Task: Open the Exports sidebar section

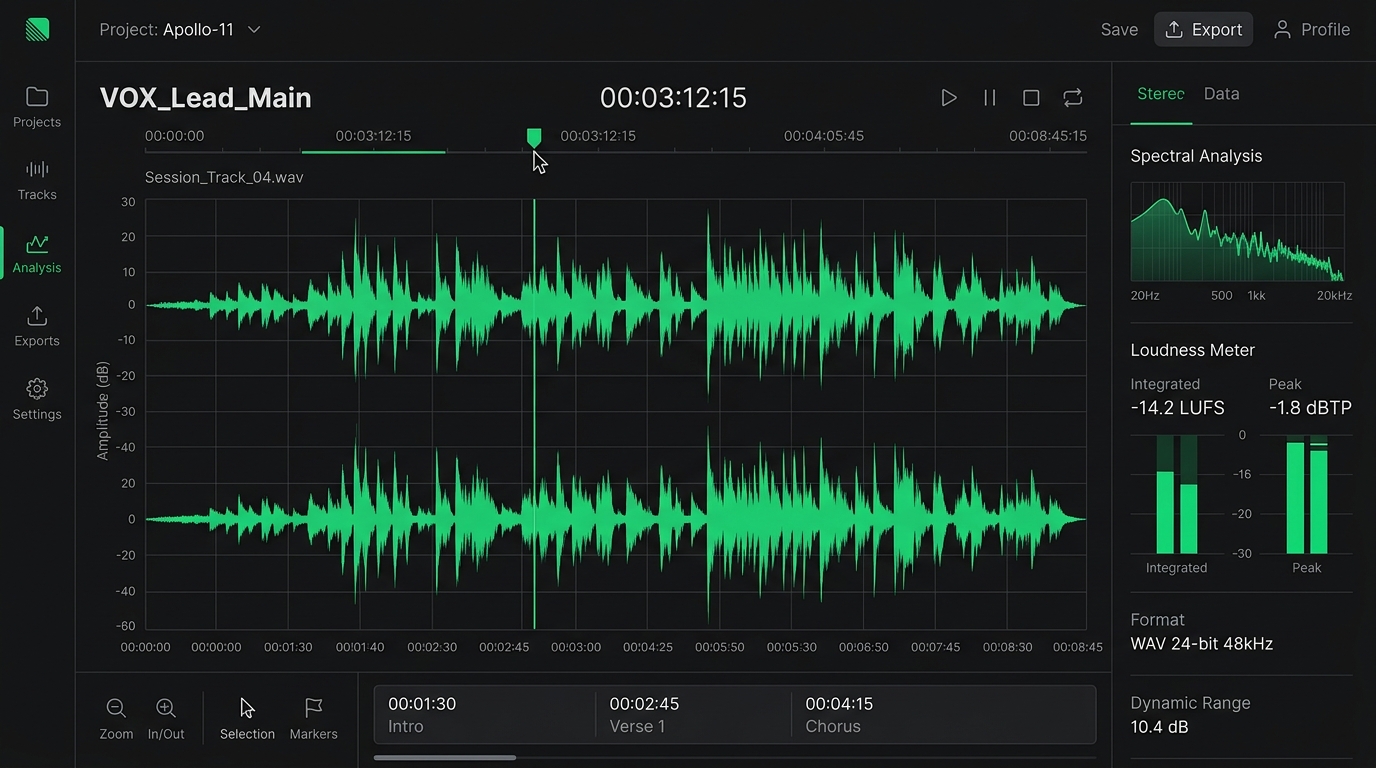Action: pos(37,327)
